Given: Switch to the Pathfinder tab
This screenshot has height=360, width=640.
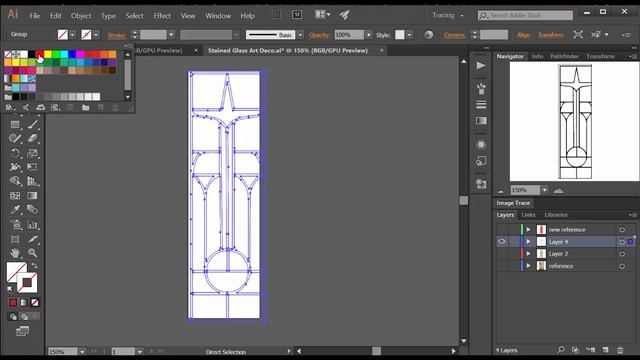Looking at the screenshot, I should pos(564,56).
